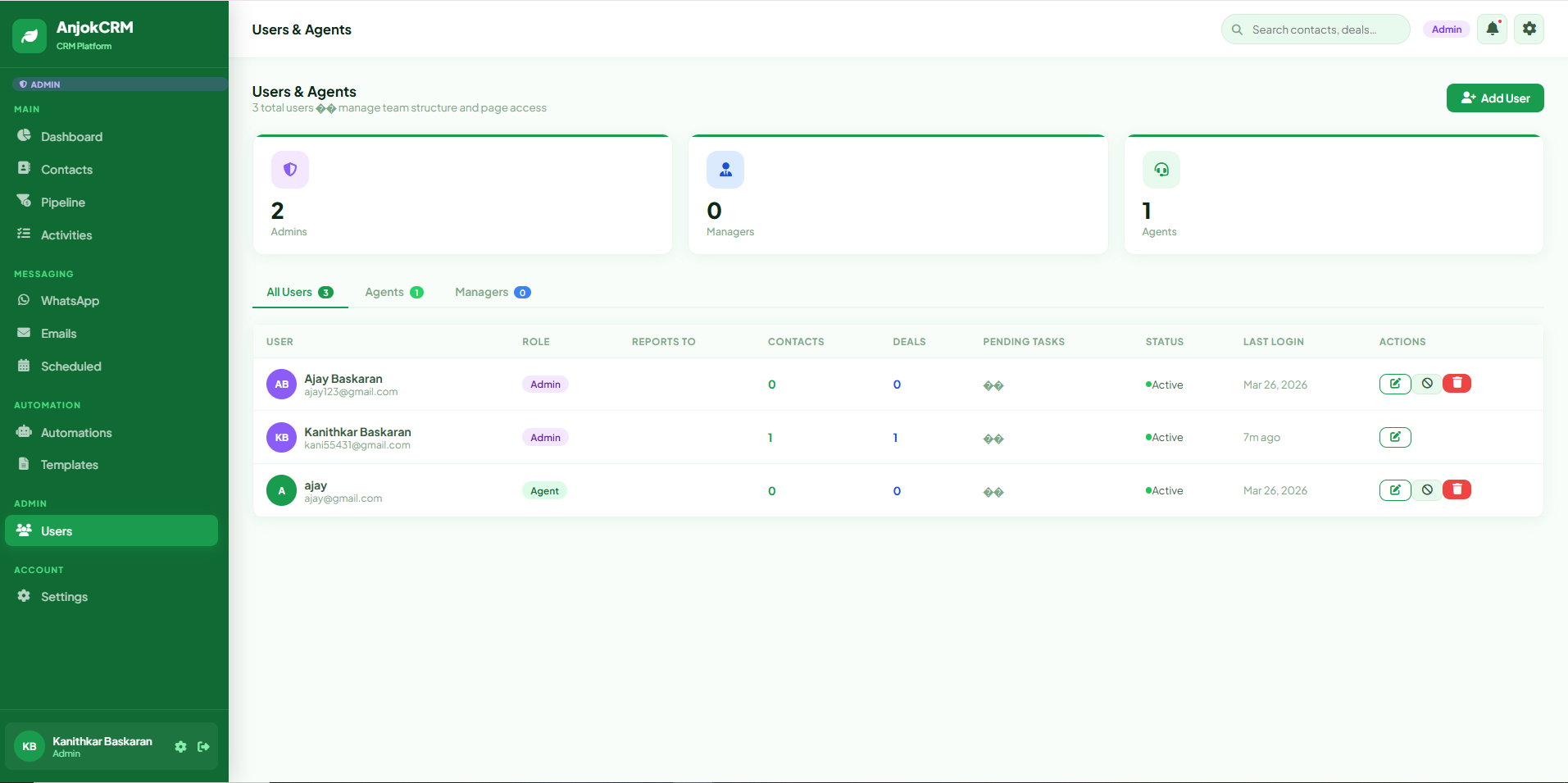
Task: Disable user Ajay Baskaran with block icon
Action: pos(1427,384)
